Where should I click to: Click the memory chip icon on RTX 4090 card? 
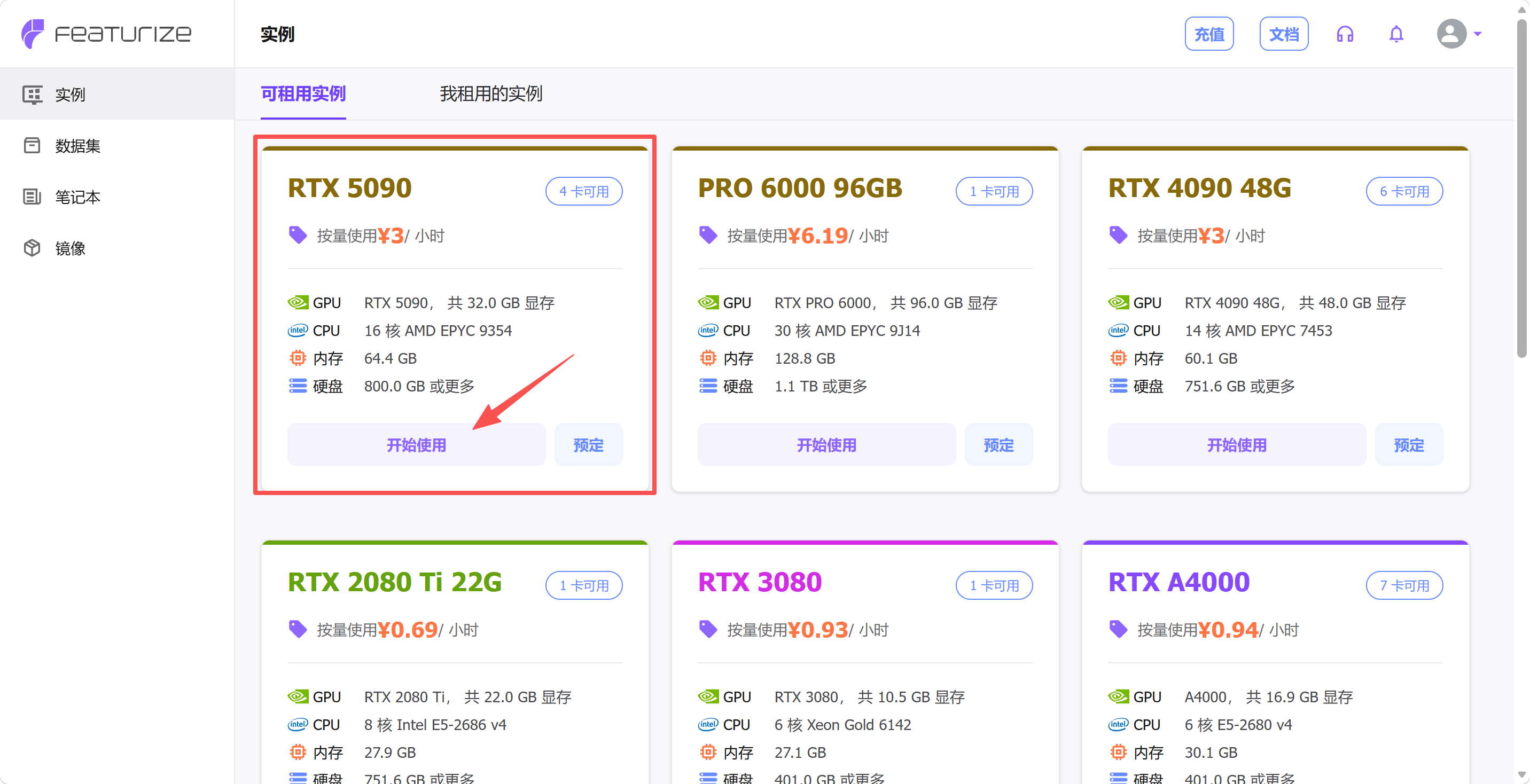1119,358
